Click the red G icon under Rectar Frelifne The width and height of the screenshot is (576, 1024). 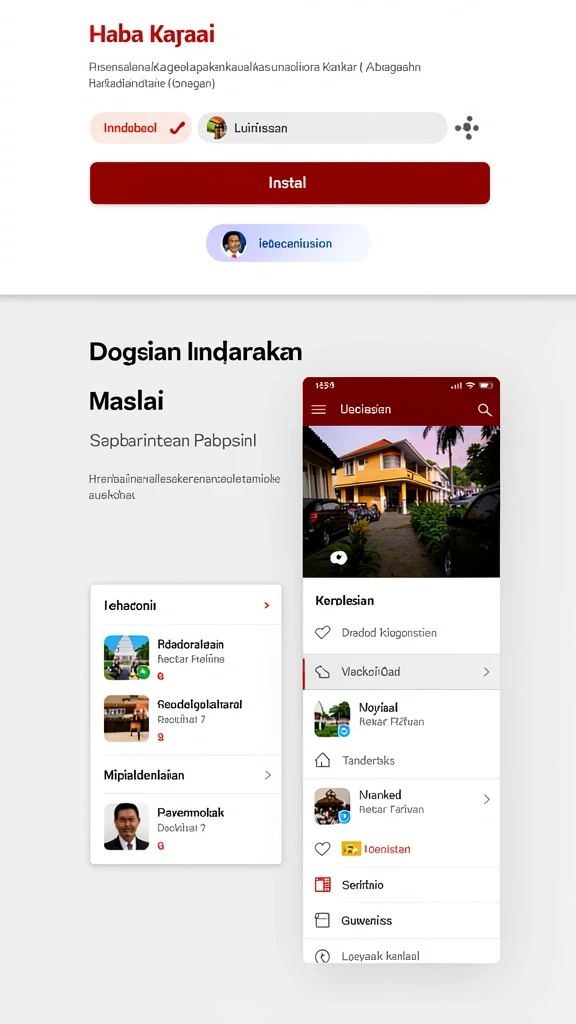click(161, 677)
